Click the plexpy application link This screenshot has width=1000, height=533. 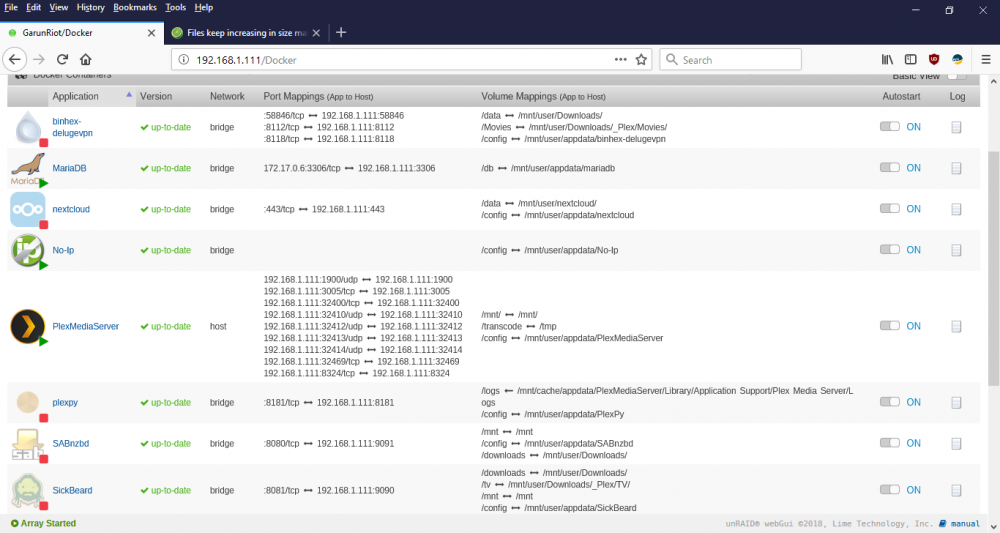click(65, 403)
